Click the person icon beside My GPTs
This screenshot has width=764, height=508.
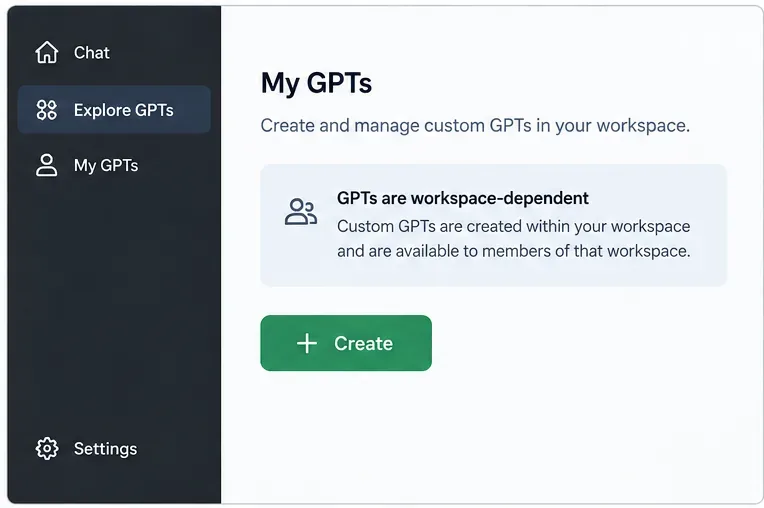[47, 165]
